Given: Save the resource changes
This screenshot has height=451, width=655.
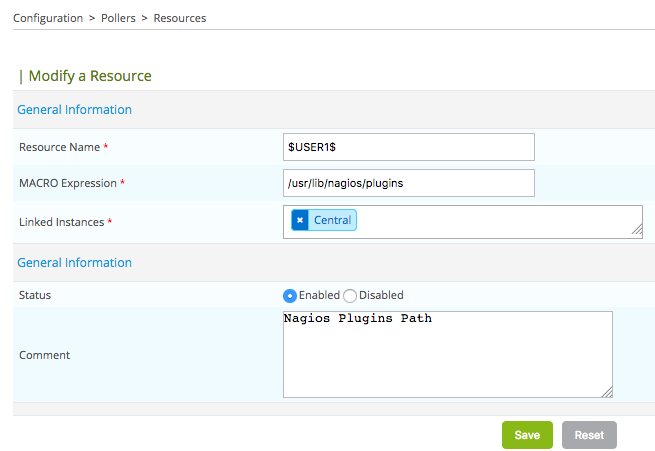Looking at the screenshot, I should pos(527,435).
